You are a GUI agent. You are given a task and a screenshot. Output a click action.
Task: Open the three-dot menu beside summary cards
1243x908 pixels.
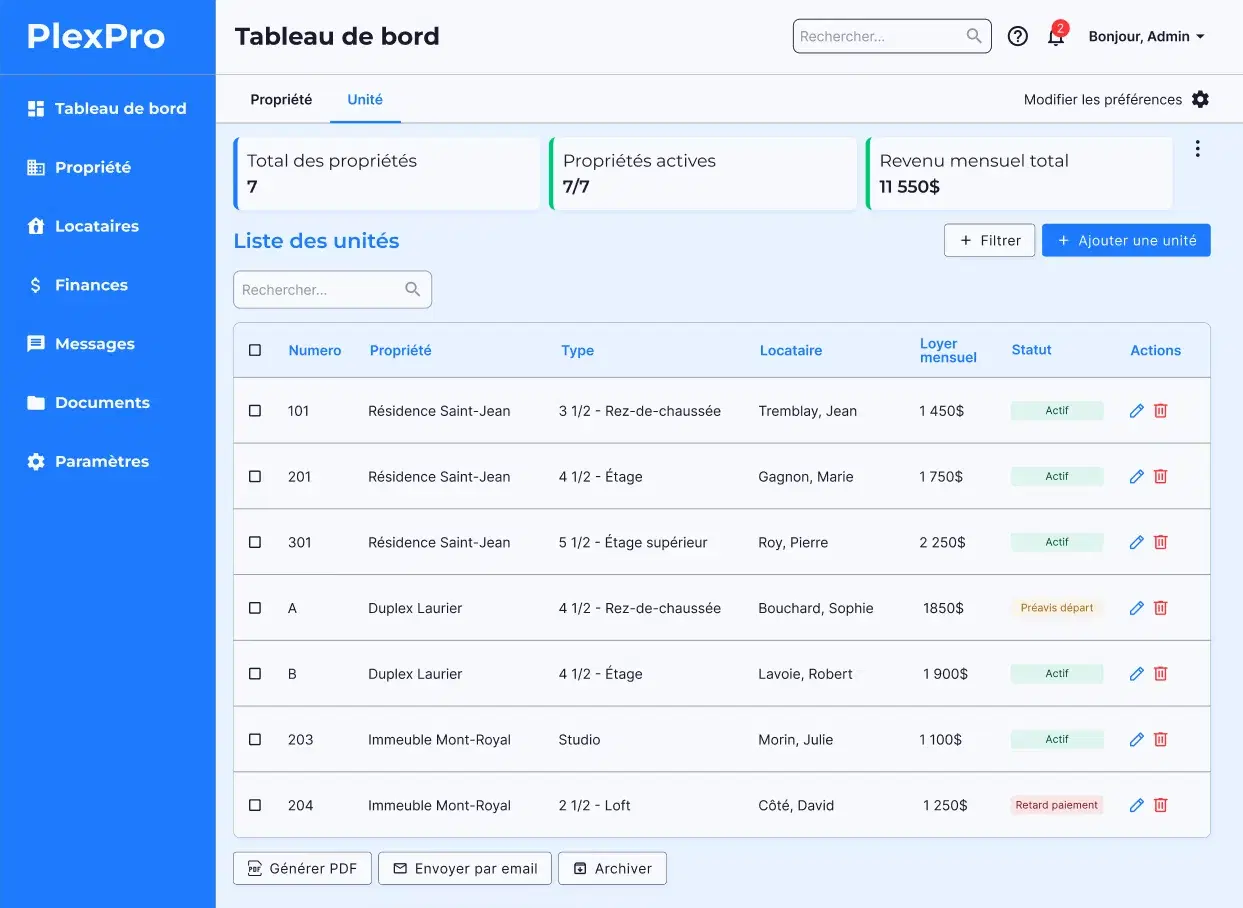(x=1197, y=149)
